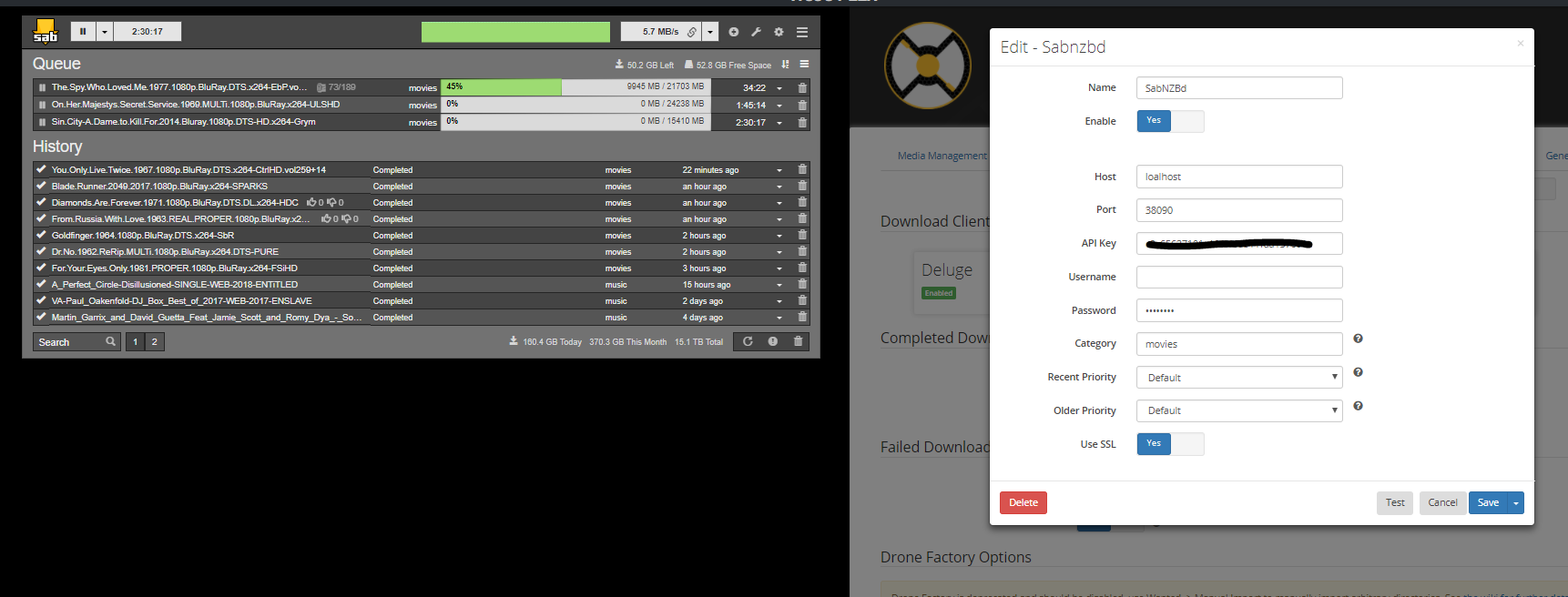This screenshot has height=597, width=1568.
Task: Go to history page 2
Action: coord(155,342)
